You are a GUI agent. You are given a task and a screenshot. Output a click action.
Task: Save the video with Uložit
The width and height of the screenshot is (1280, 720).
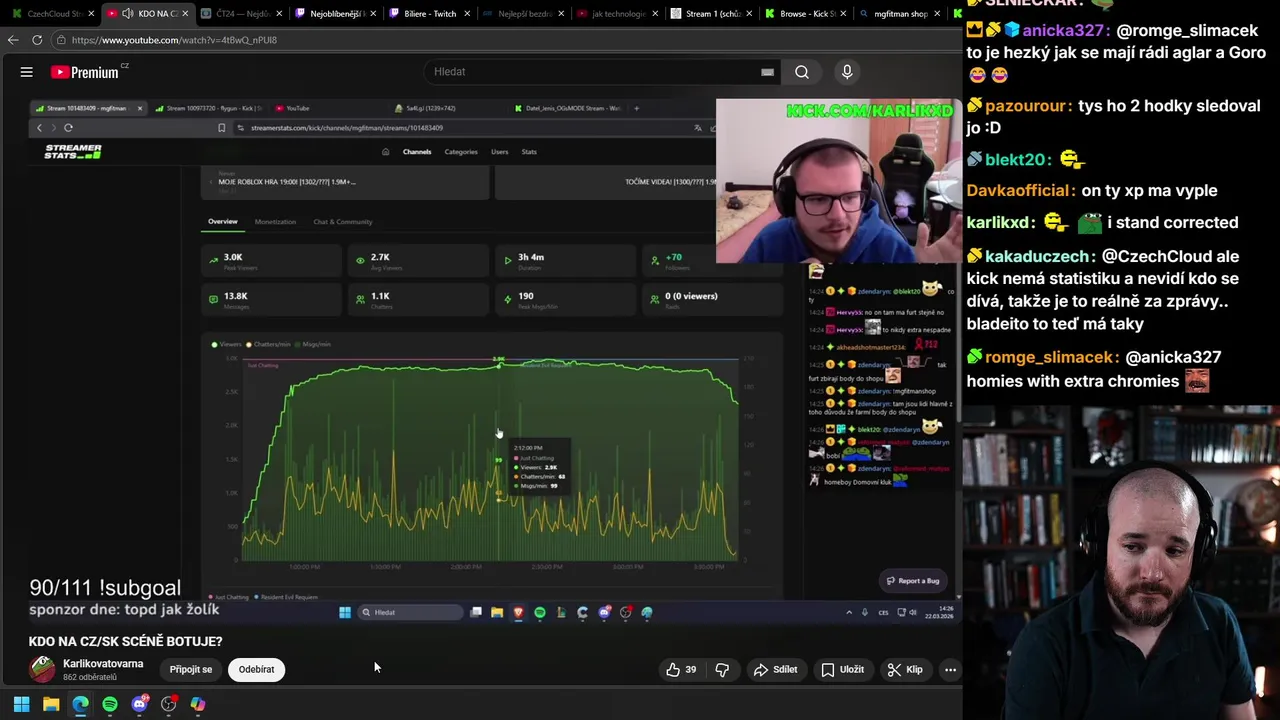click(x=842, y=670)
